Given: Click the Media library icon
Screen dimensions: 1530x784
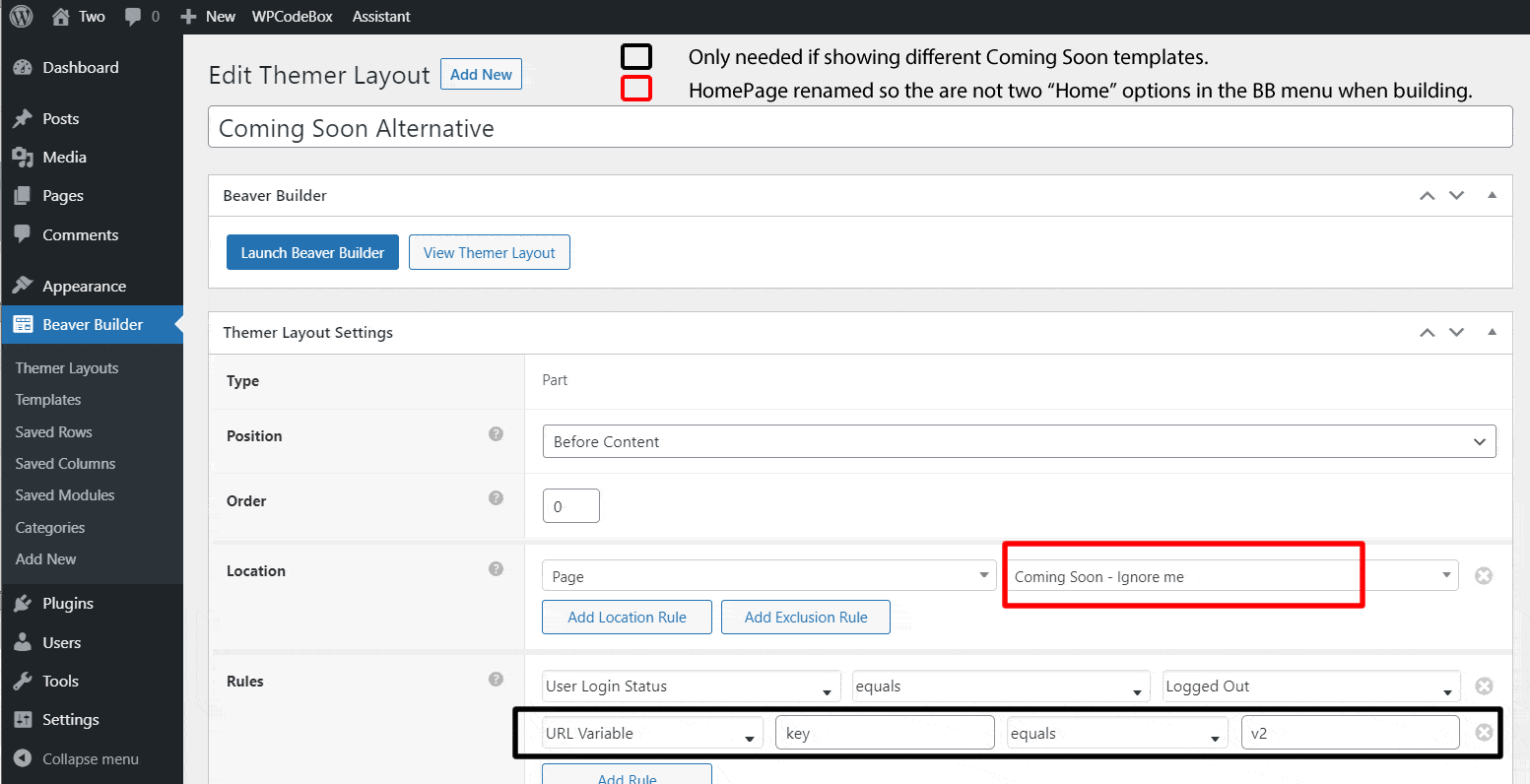Looking at the screenshot, I should [x=22, y=158].
